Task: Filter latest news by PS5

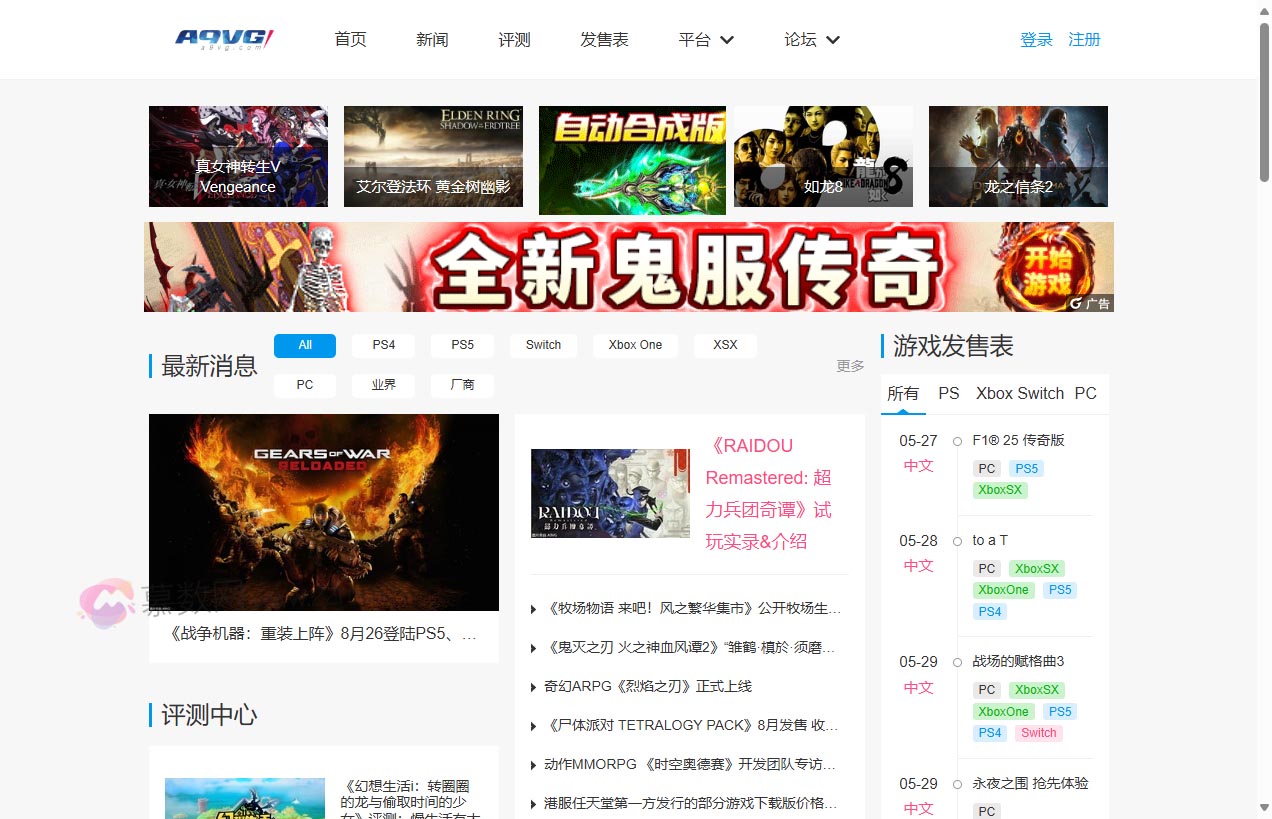Action: [462, 345]
